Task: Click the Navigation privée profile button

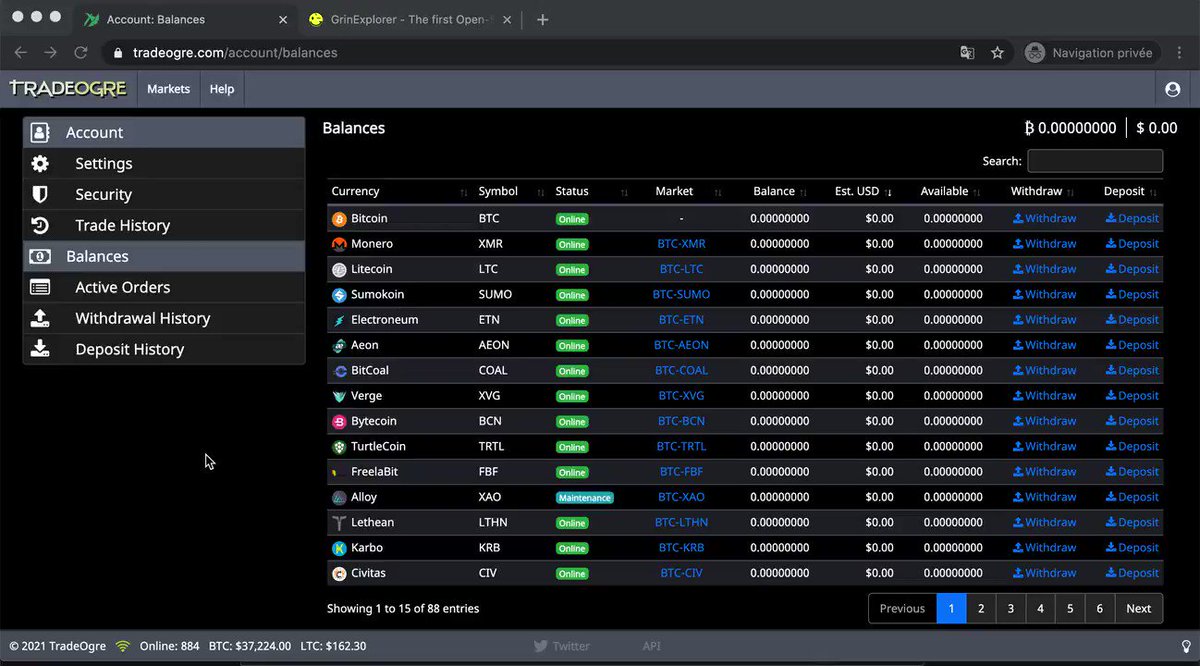Action: coord(1091,53)
